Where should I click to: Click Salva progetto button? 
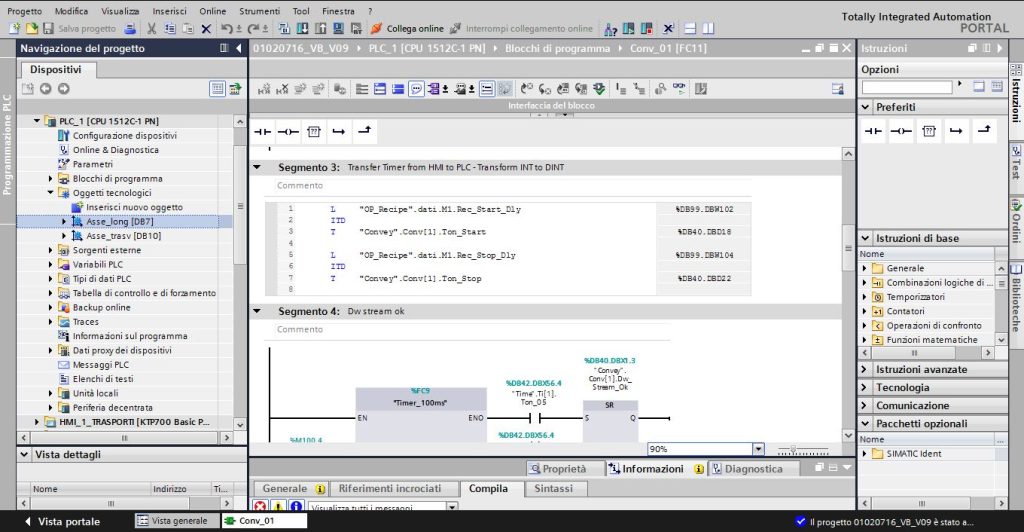pyautogui.click(x=80, y=29)
